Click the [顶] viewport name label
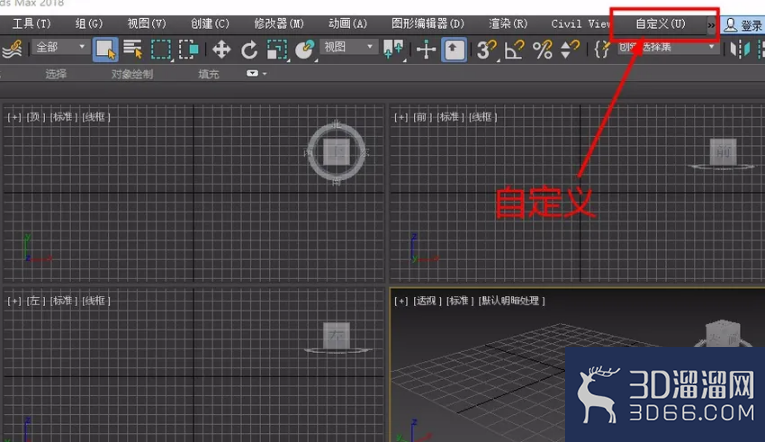The height and width of the screenshot is (442, 765). pyautogui.click(x=36, y=117)
